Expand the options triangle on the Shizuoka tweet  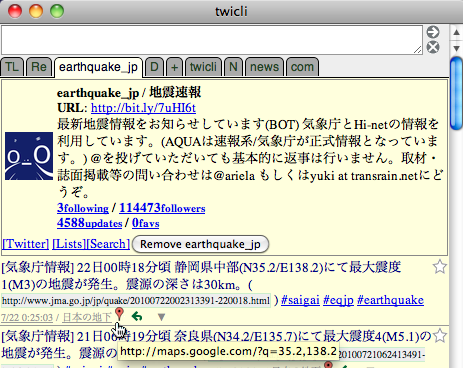pos(161,317)
